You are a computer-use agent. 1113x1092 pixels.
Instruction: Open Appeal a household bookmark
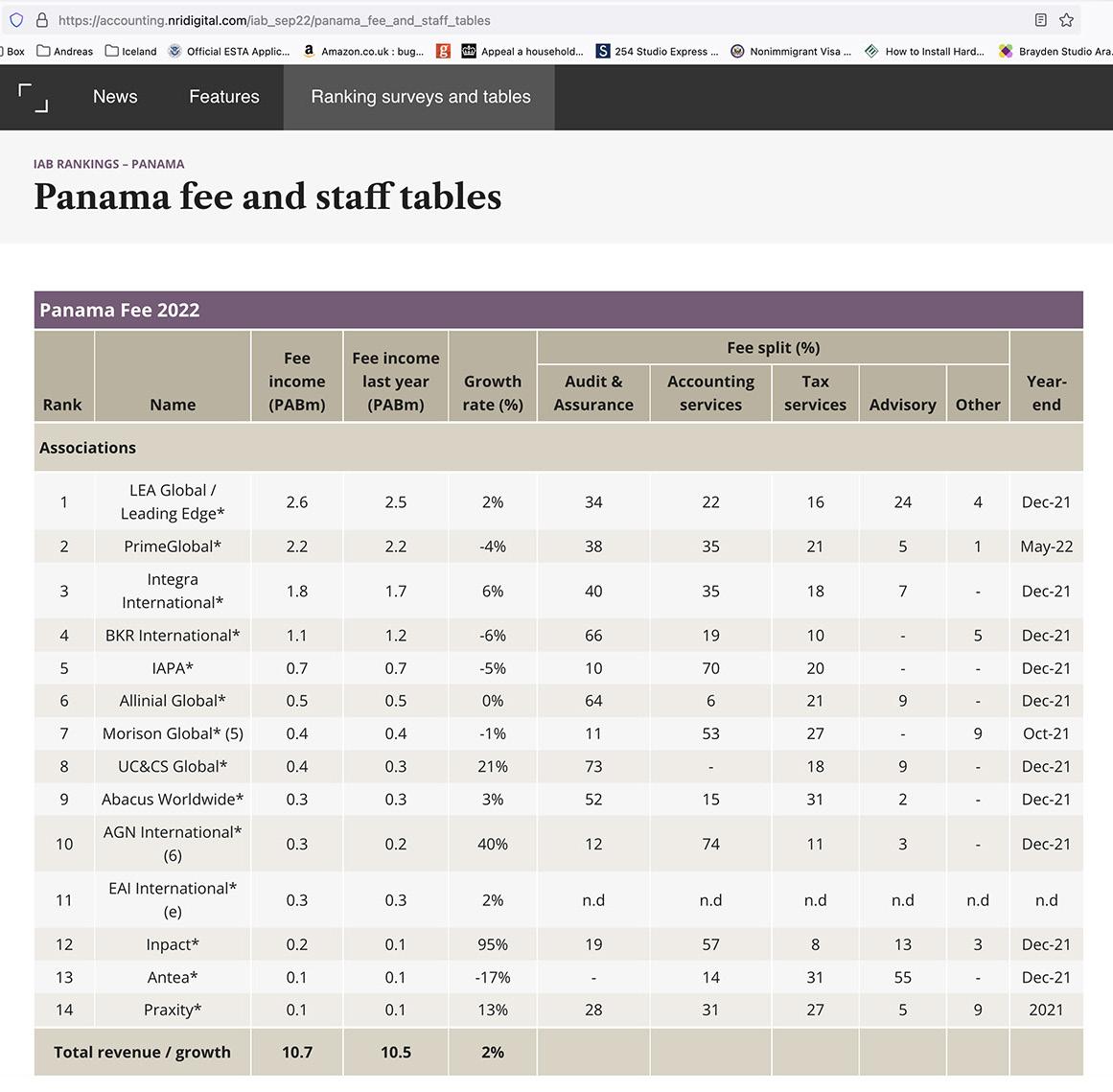pos(522,51)
